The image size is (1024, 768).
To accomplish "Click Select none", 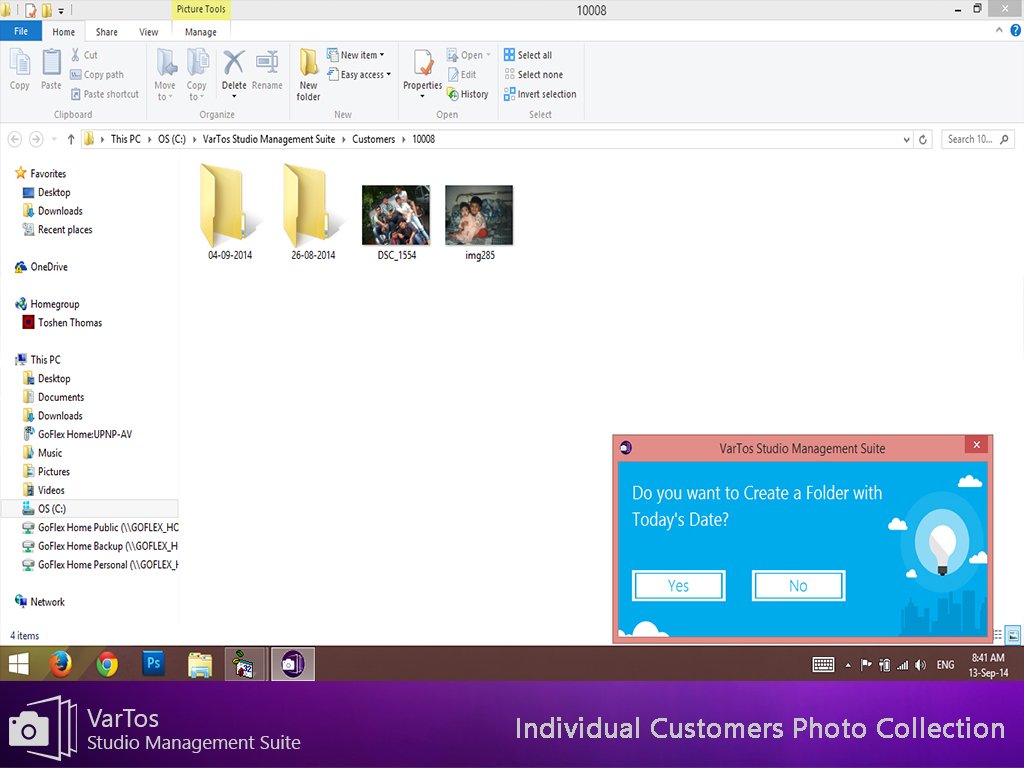I will click(533, 74).
